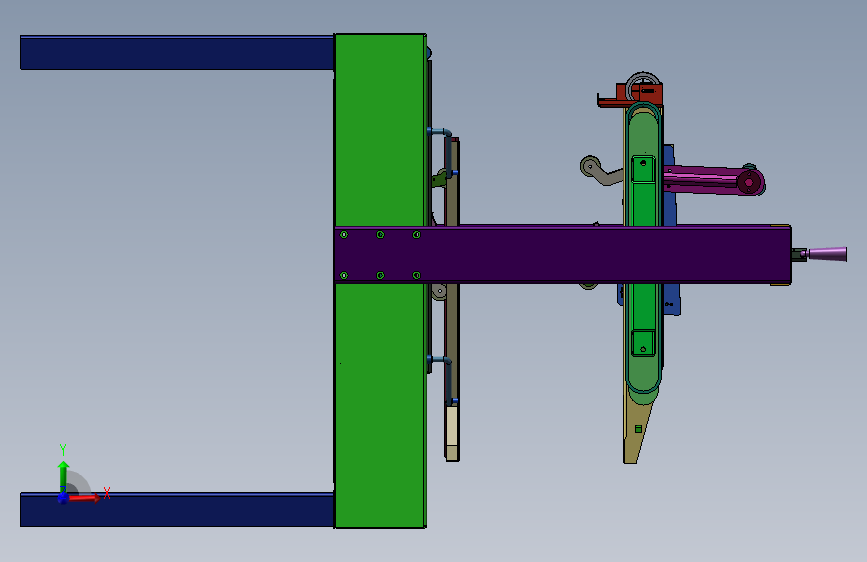
Task: Select the lower green mounting block on the belt
Action: pos(643,343)
